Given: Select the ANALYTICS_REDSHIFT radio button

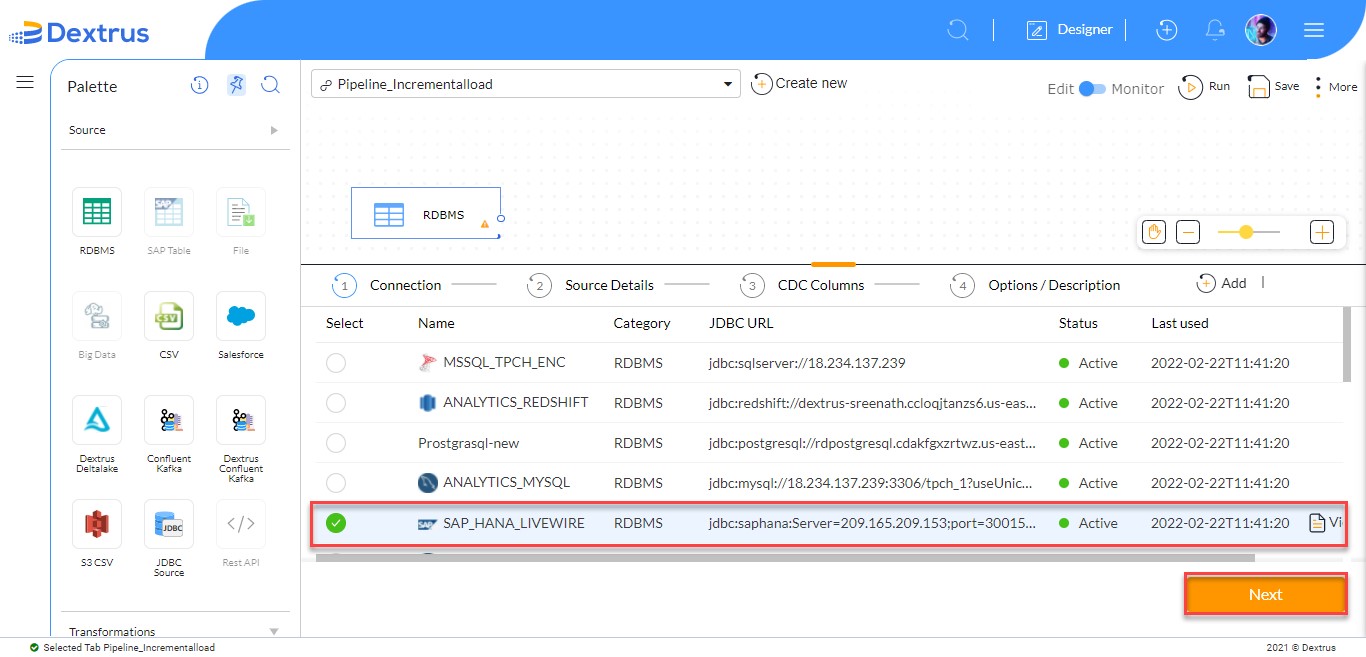Looking at the screenshot, I should 336,403.
